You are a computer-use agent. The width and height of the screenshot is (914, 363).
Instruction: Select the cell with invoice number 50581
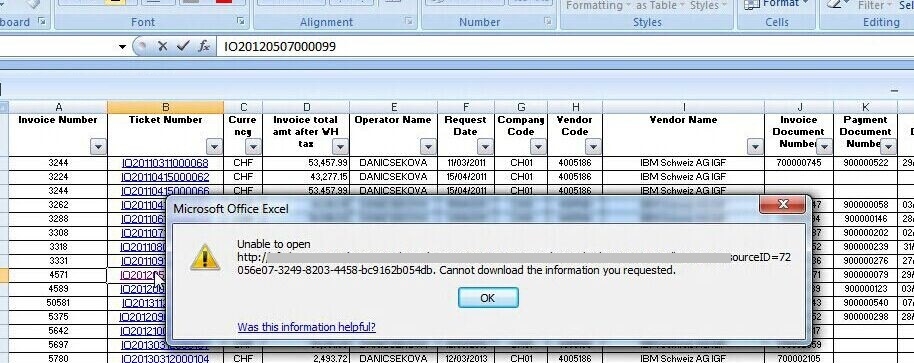coord(58,302)
